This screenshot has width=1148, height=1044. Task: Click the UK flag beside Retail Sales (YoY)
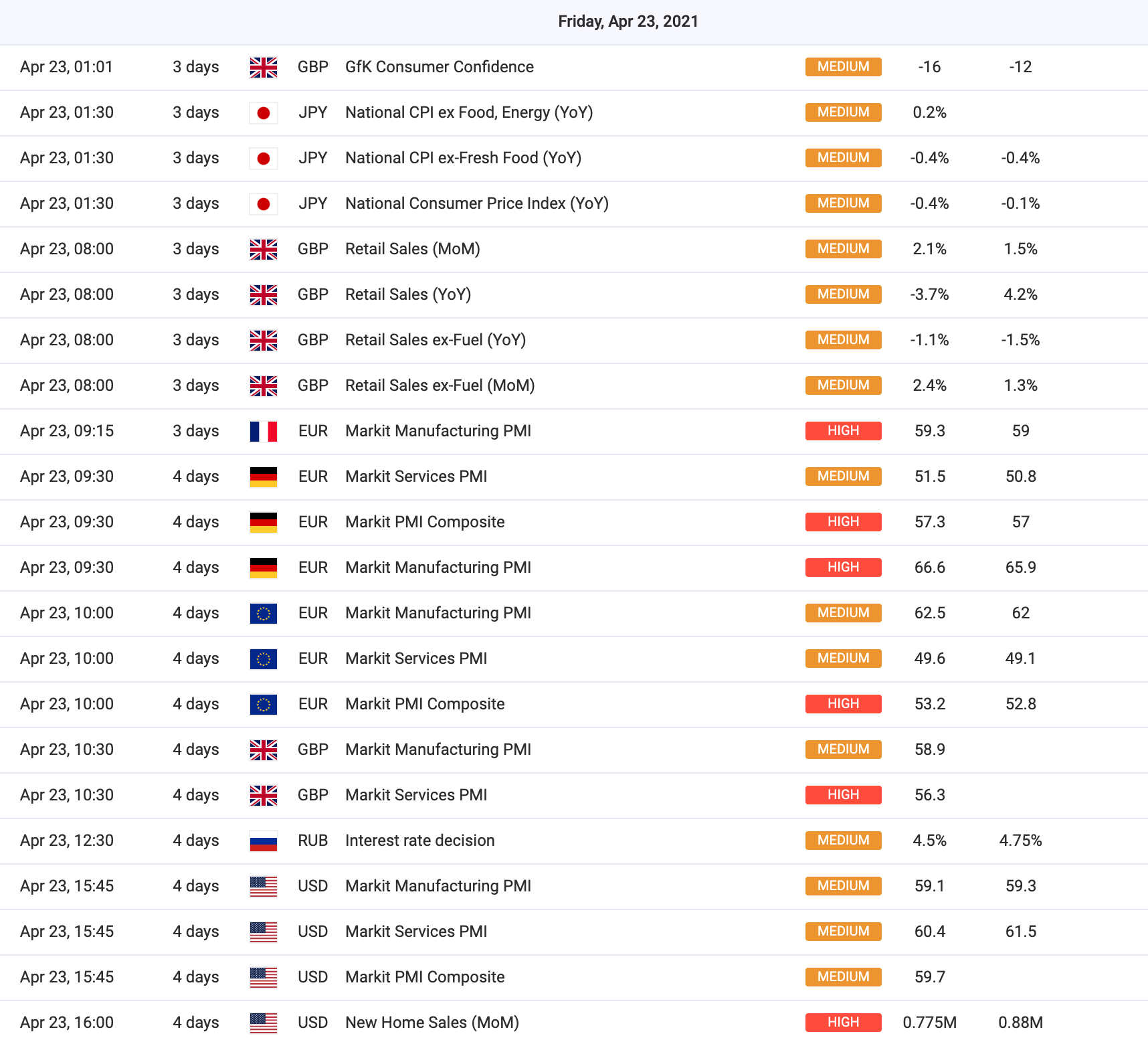264,294
